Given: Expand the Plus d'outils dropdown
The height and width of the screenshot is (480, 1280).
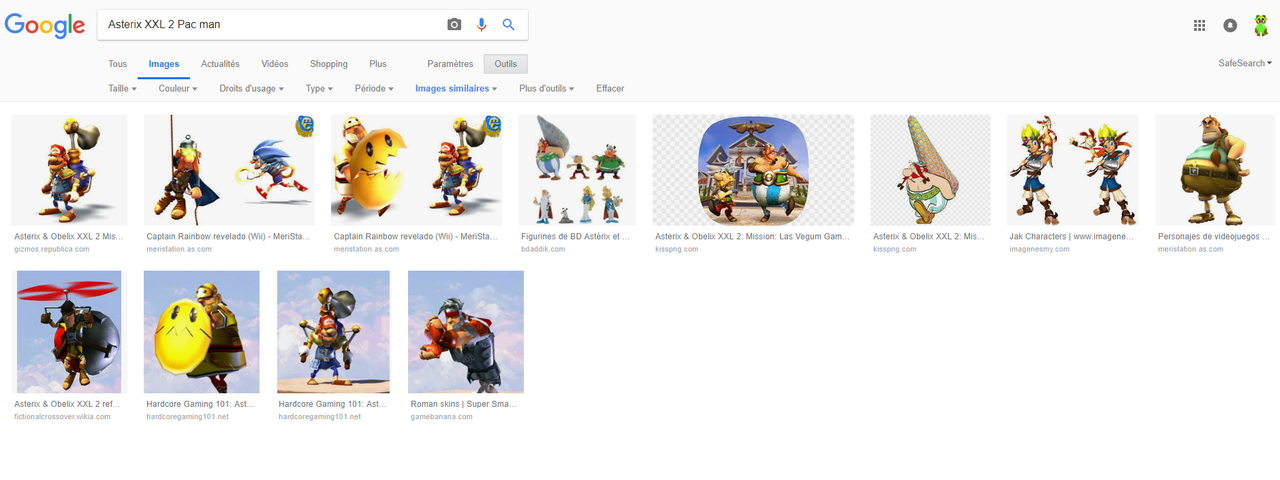Looking at the screenshot, I should [x=547, y=89].
